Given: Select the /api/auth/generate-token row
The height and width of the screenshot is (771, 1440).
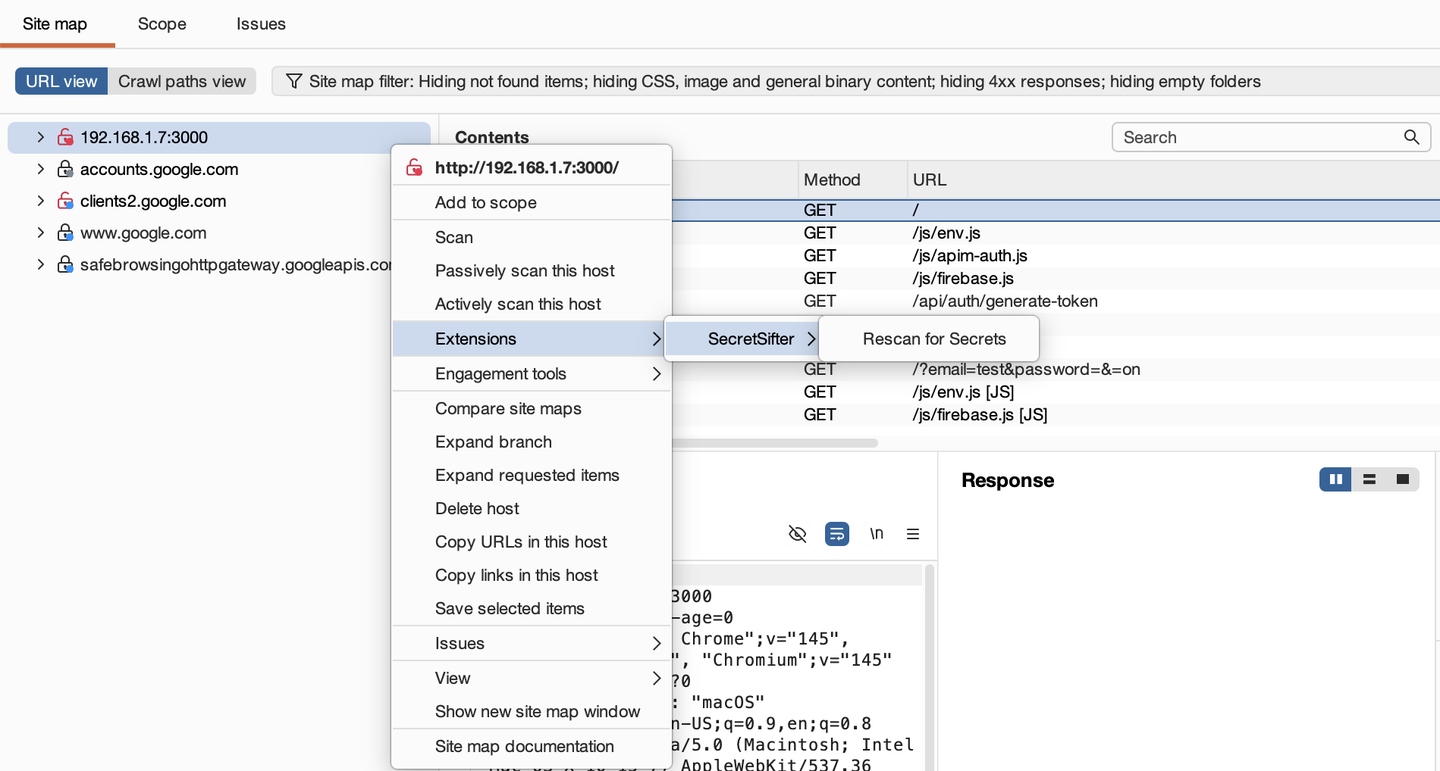Looking at the screenshot, I should (1055, 301).
